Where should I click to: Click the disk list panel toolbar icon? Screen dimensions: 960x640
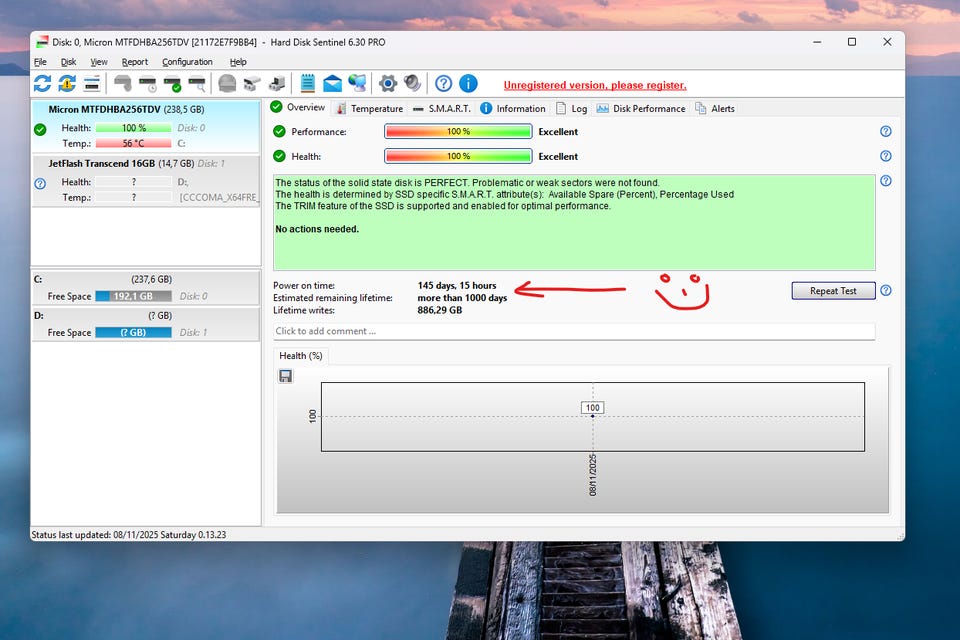[92, 83]
